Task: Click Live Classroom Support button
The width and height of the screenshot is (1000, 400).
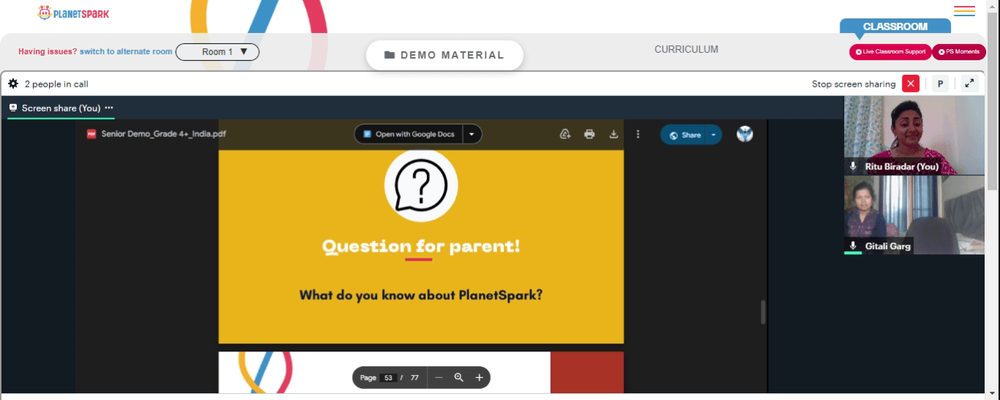Action: [x=890, y=52]
